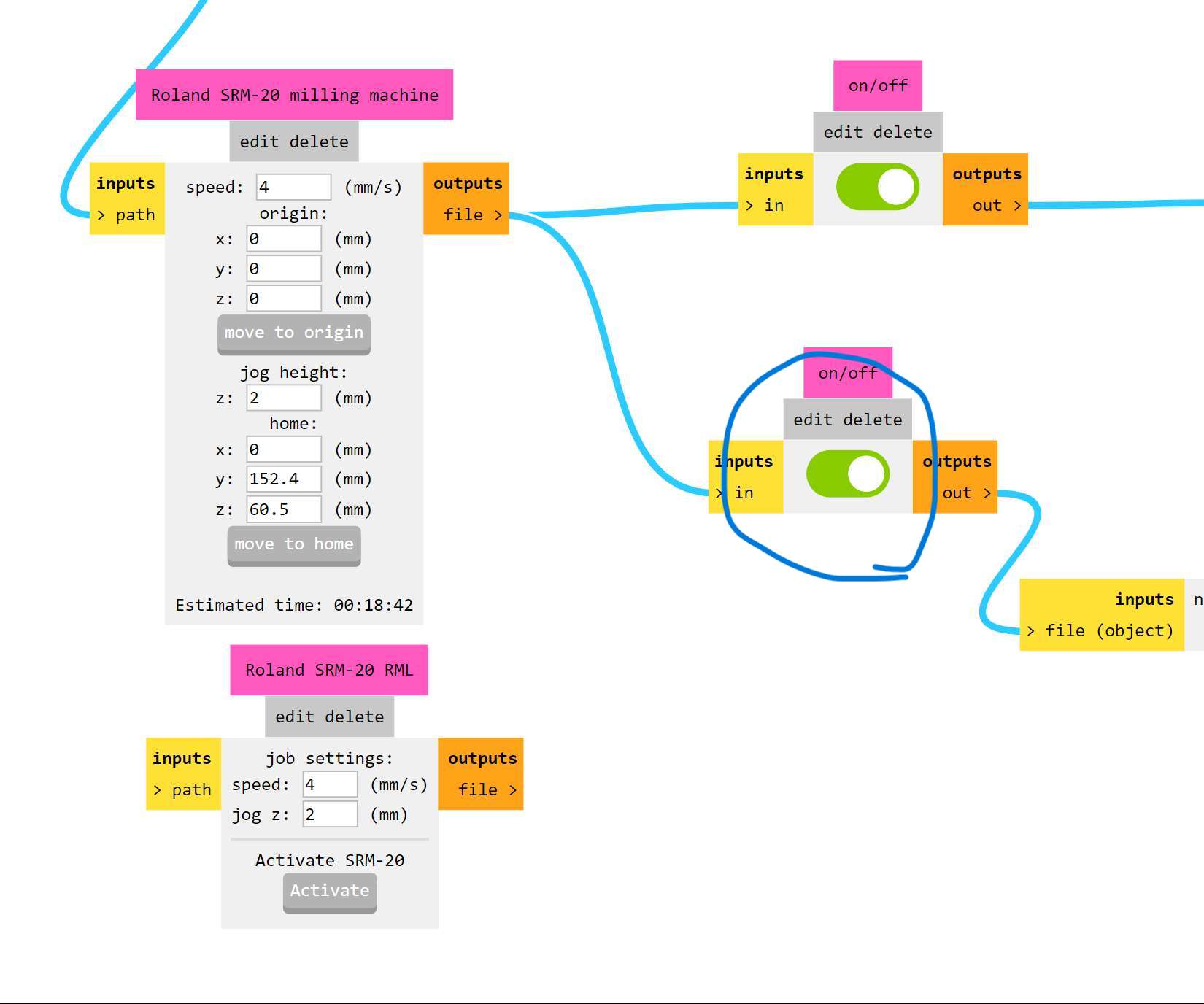Click upper on/off module title
1204x1004 pixels.
[878, 85]
